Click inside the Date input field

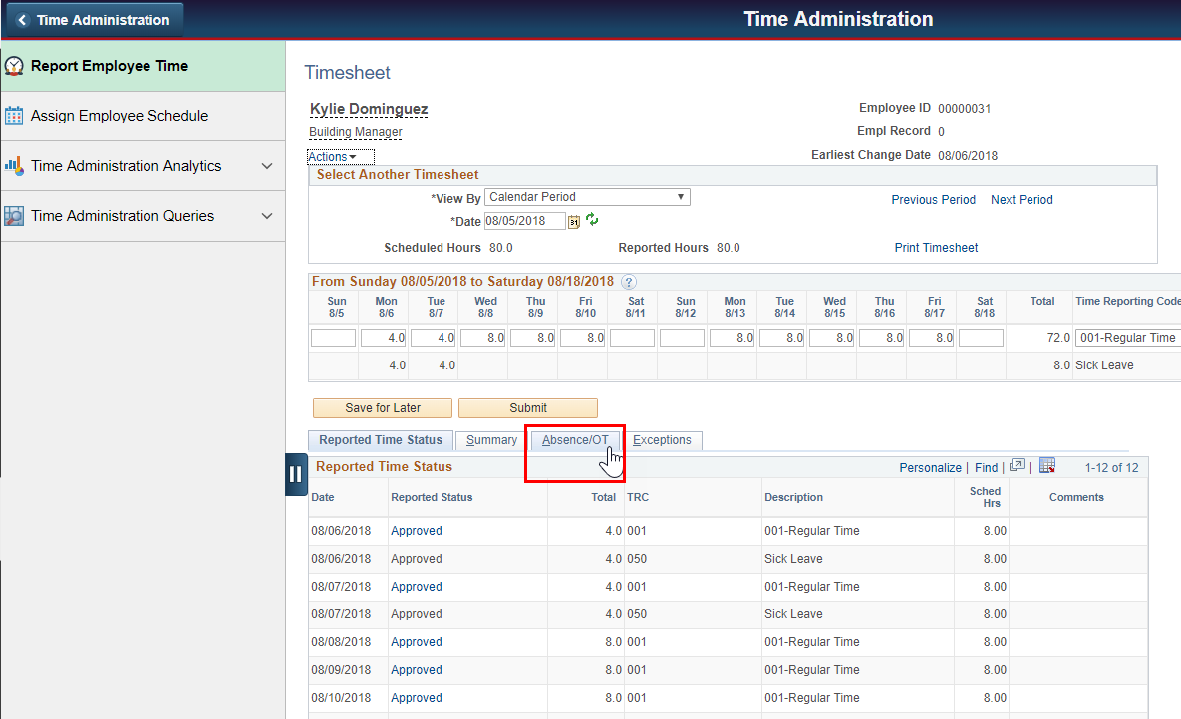pos(524,220)
